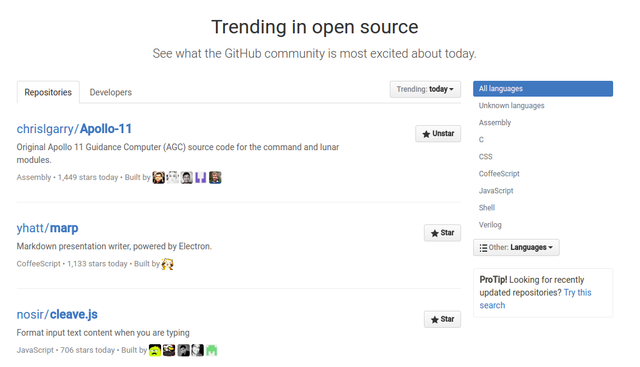Filter trending by CSS
Screen dimensions: 640x367
486,157
